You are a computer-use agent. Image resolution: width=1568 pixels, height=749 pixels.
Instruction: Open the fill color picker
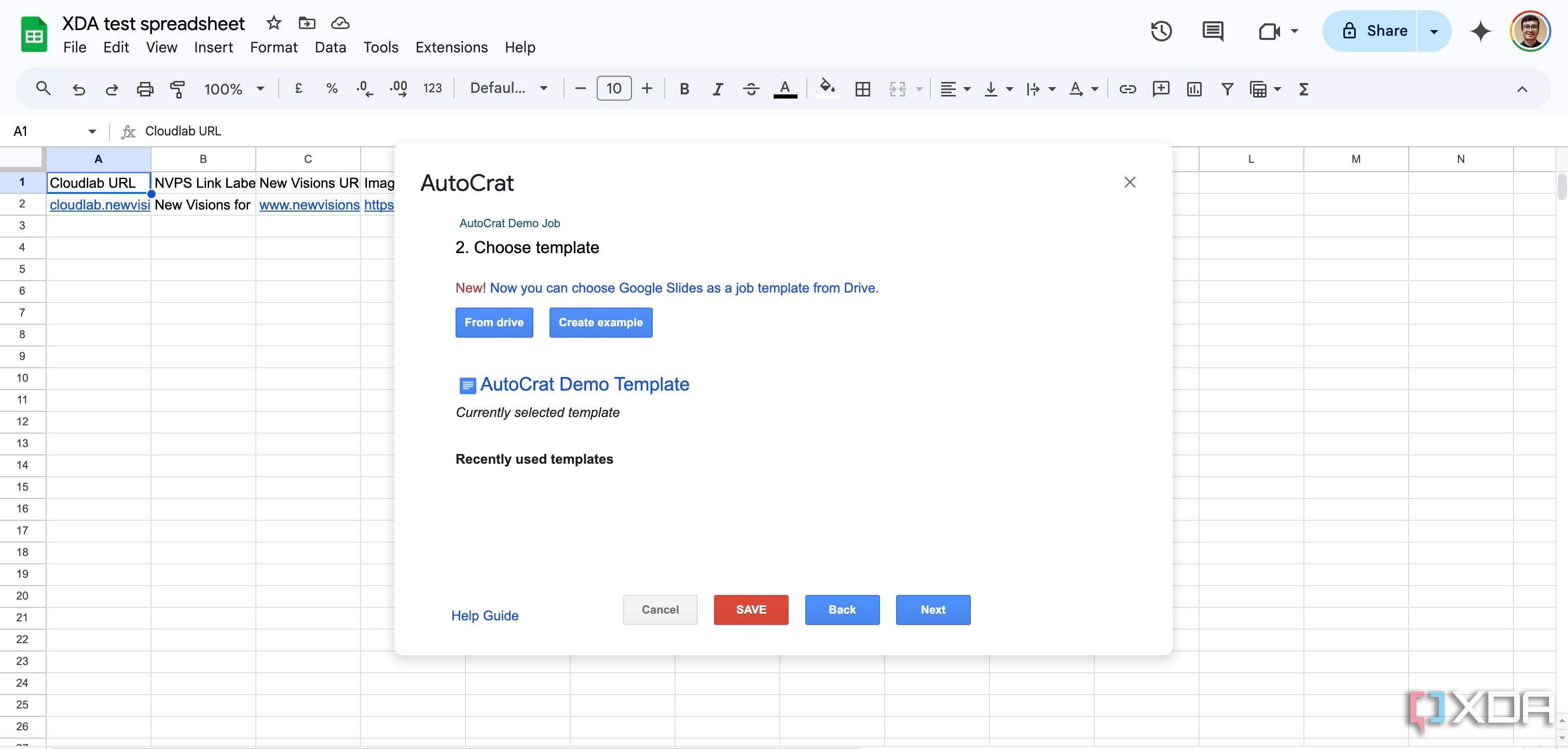[x=827, y=89]
